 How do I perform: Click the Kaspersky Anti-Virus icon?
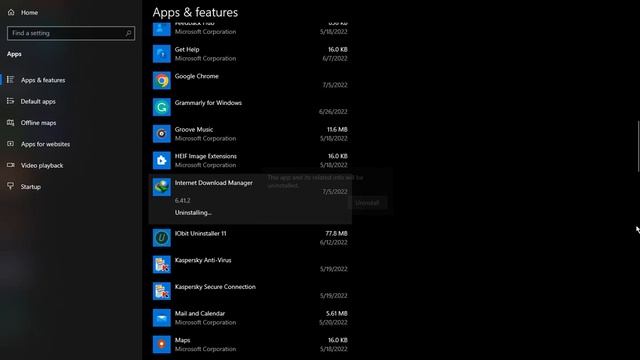pyautogui.click(x=162, y=264)
